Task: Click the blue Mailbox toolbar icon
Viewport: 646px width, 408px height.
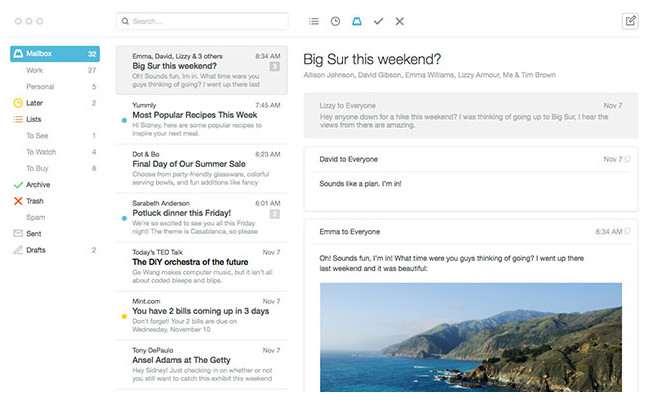Action: [x=357, y=21]
